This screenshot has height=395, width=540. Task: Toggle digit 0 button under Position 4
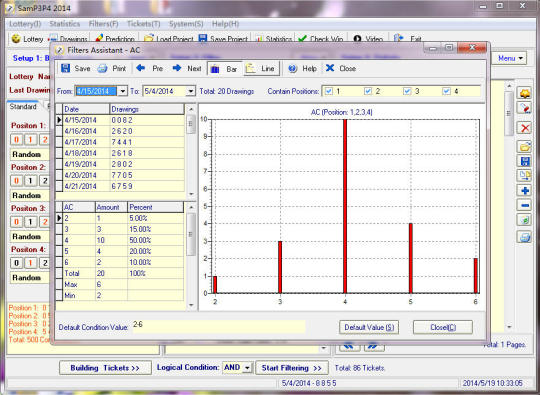(x=17, y=263)
